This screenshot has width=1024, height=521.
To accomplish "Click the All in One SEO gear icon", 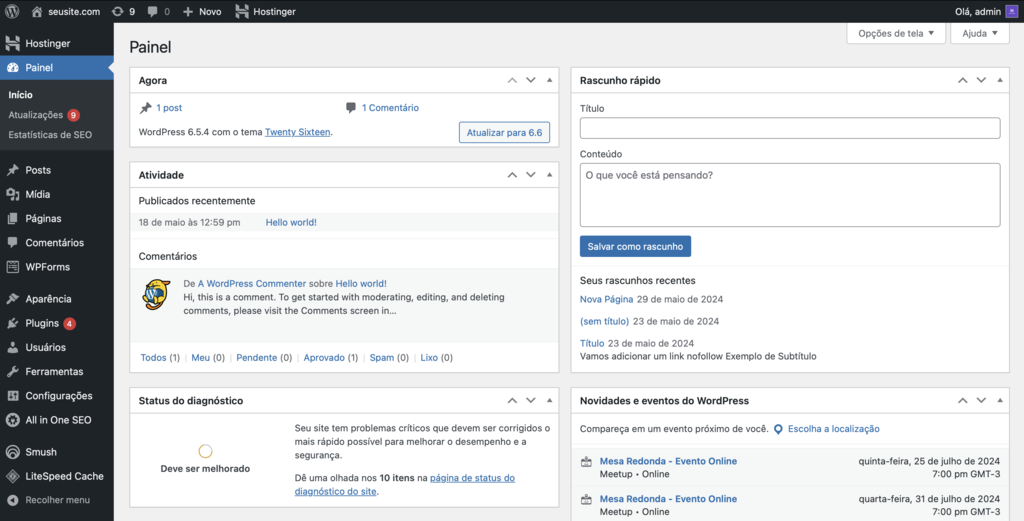I will pos(12,420).
